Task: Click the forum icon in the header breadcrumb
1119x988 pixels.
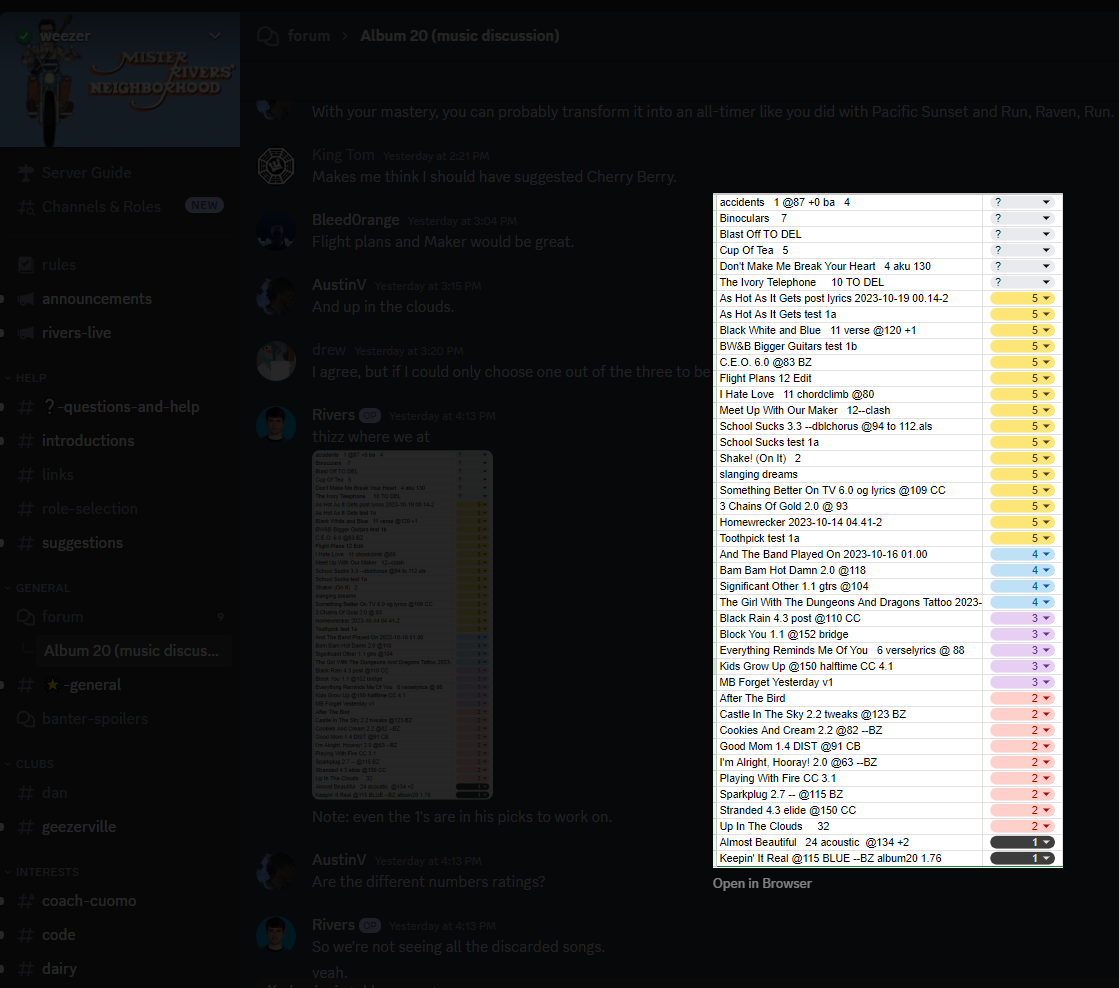Action: point(267,36)
